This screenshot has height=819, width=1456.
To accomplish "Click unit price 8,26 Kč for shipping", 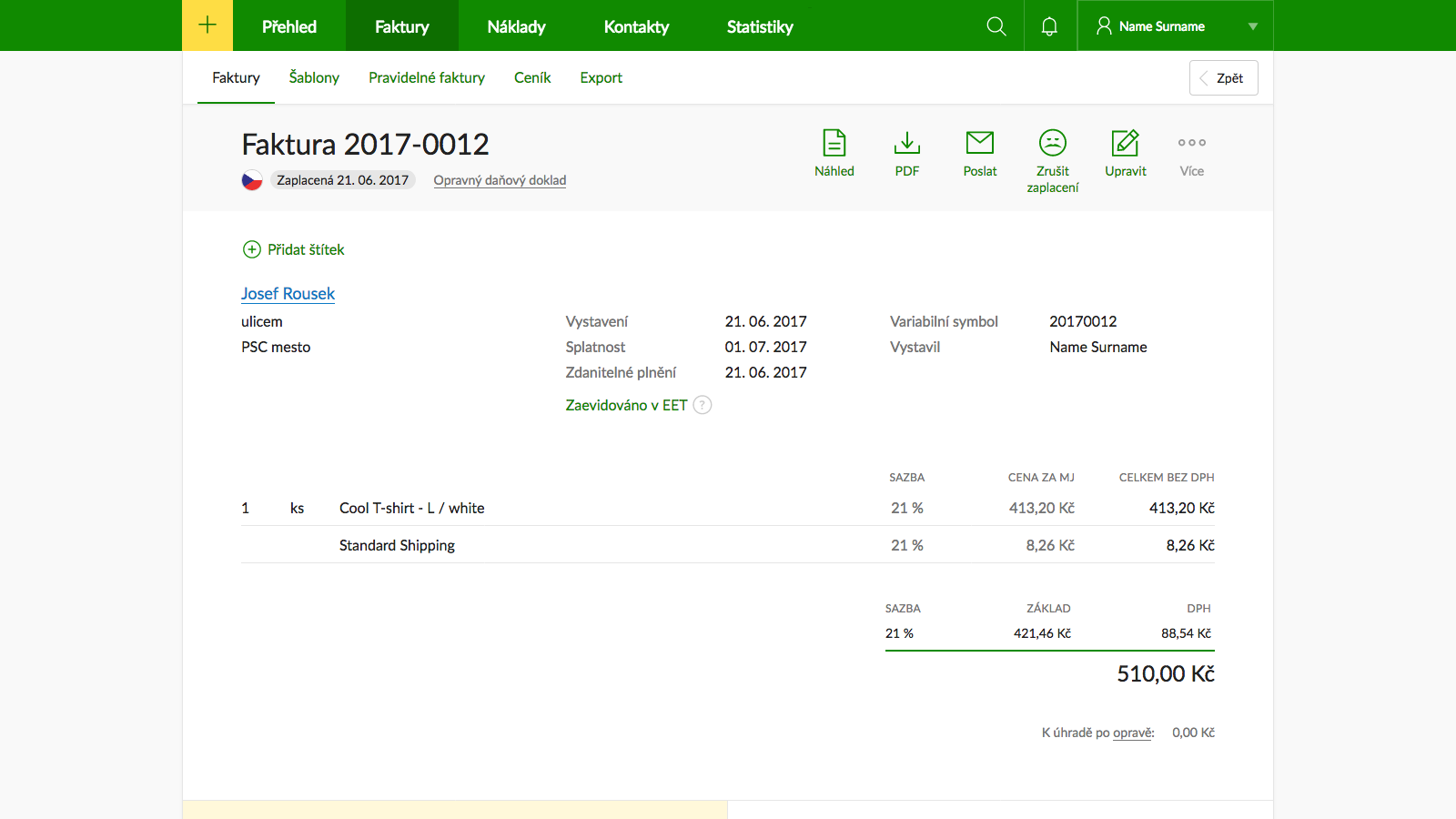I will tap(1050, 545).
